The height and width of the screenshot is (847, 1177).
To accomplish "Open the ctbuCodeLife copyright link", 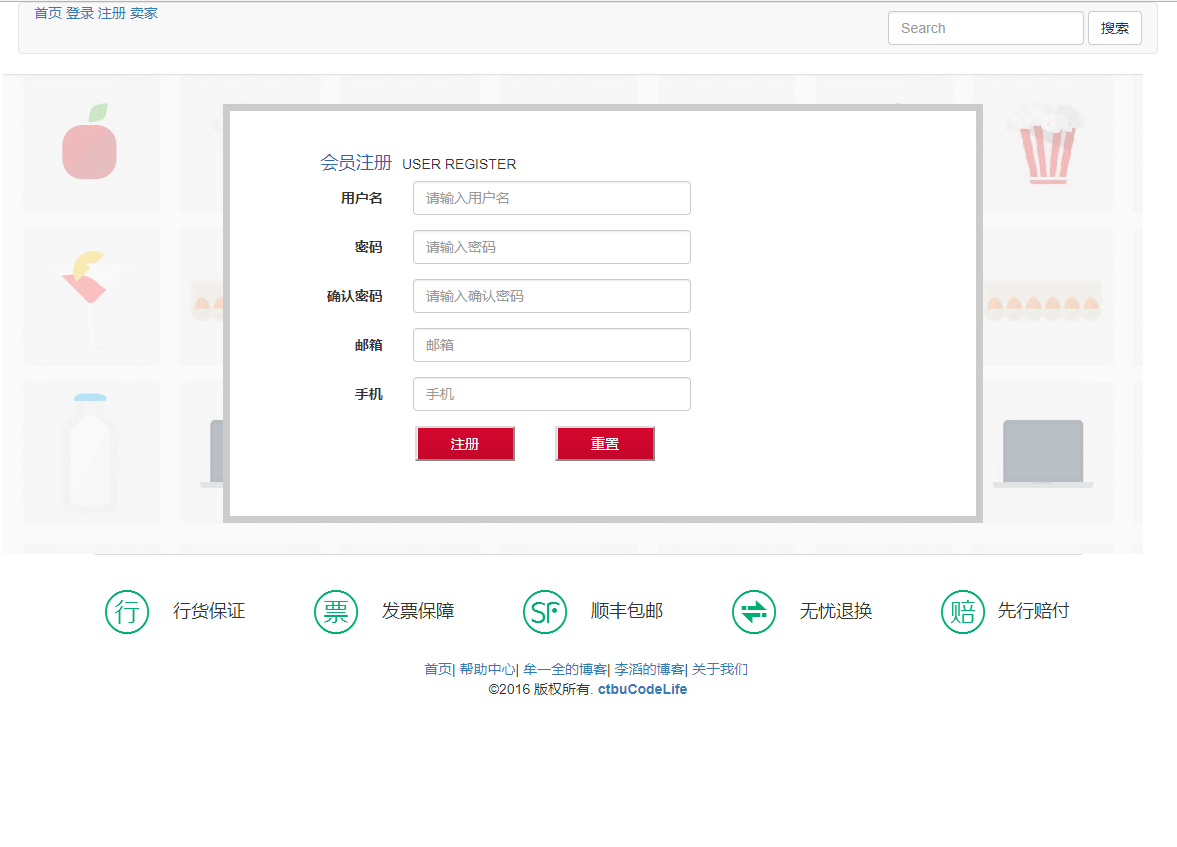I will pos(642,689).
